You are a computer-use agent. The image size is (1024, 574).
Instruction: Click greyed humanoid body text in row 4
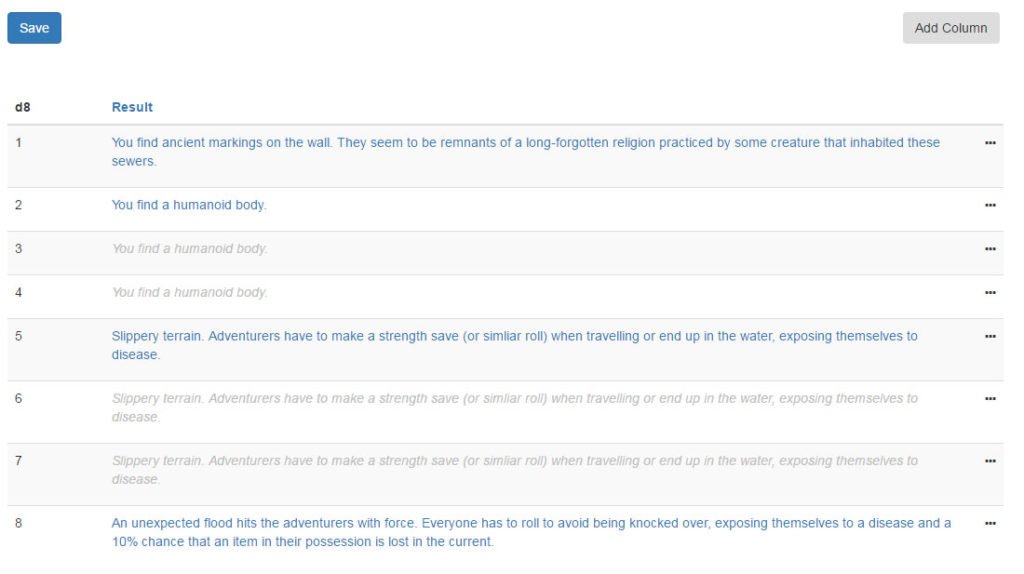[189, 293]
